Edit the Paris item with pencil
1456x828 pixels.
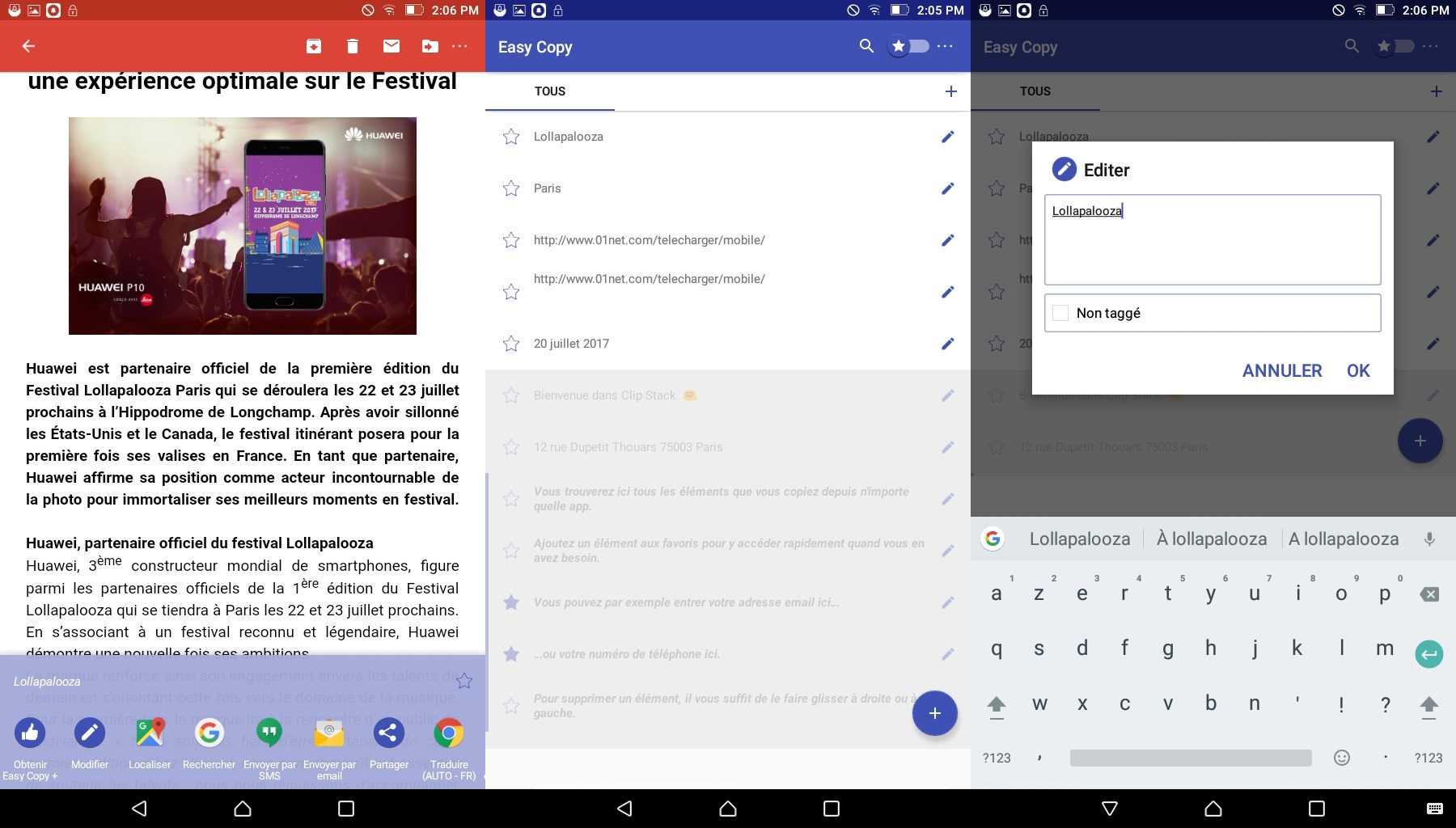[948, 188]
